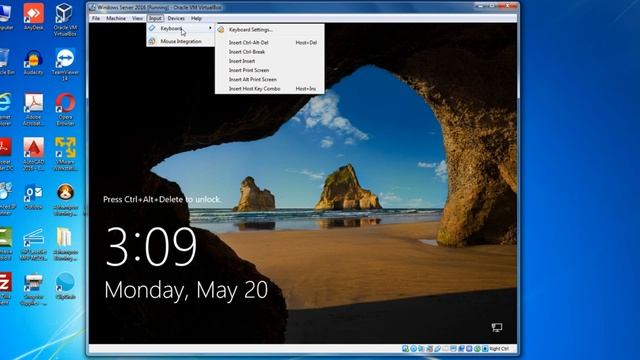Open the File menu in VirtualBox

coord(96,18)
